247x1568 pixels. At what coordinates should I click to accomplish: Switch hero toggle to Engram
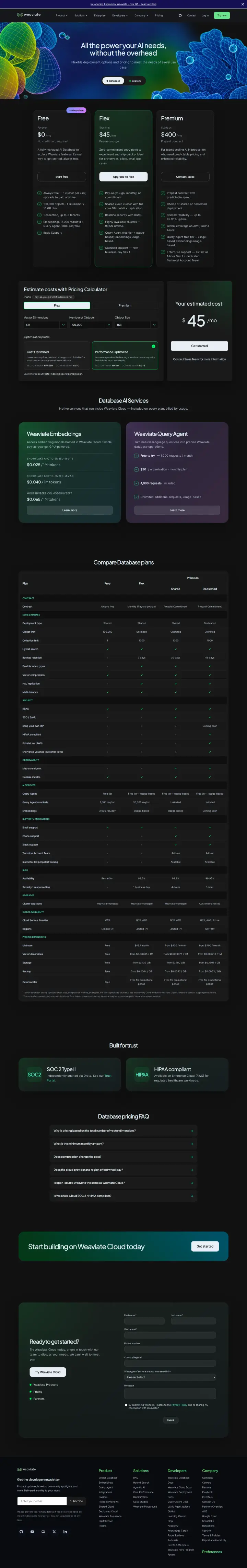click(x=135, y=80)
